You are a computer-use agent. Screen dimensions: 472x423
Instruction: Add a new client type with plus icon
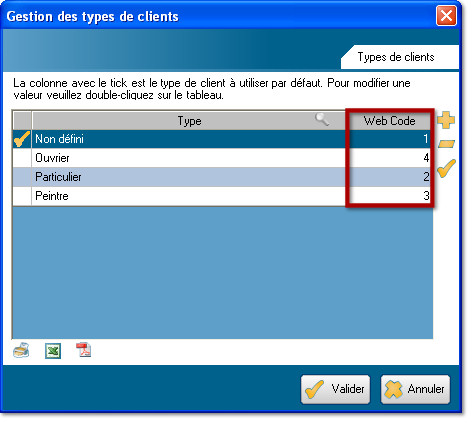[x=446, y=120]
